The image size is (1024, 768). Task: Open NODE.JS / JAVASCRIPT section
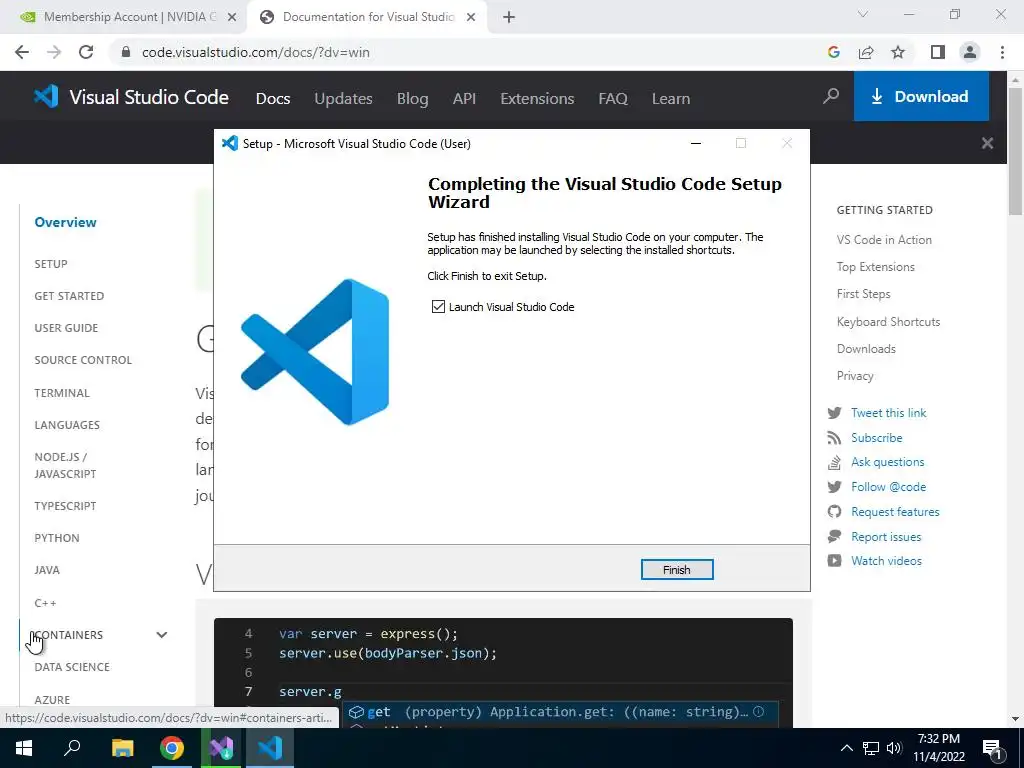pos(65,466)
